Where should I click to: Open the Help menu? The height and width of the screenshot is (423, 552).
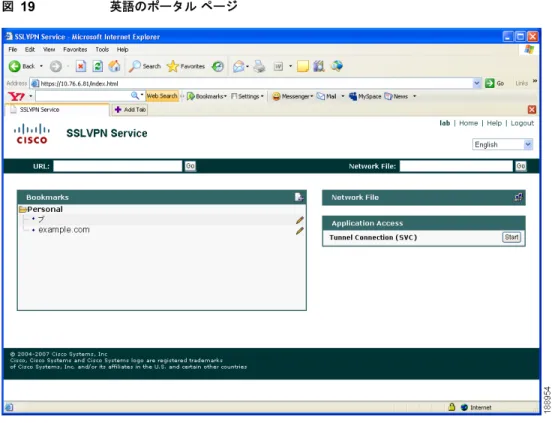pyautogui.click(x=123, y=50)
